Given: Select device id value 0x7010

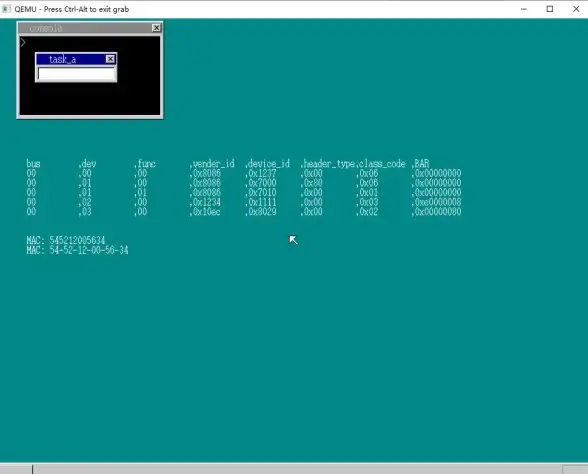Looking at the screenshot, I should pyautogui.click(x=262, y=193).
